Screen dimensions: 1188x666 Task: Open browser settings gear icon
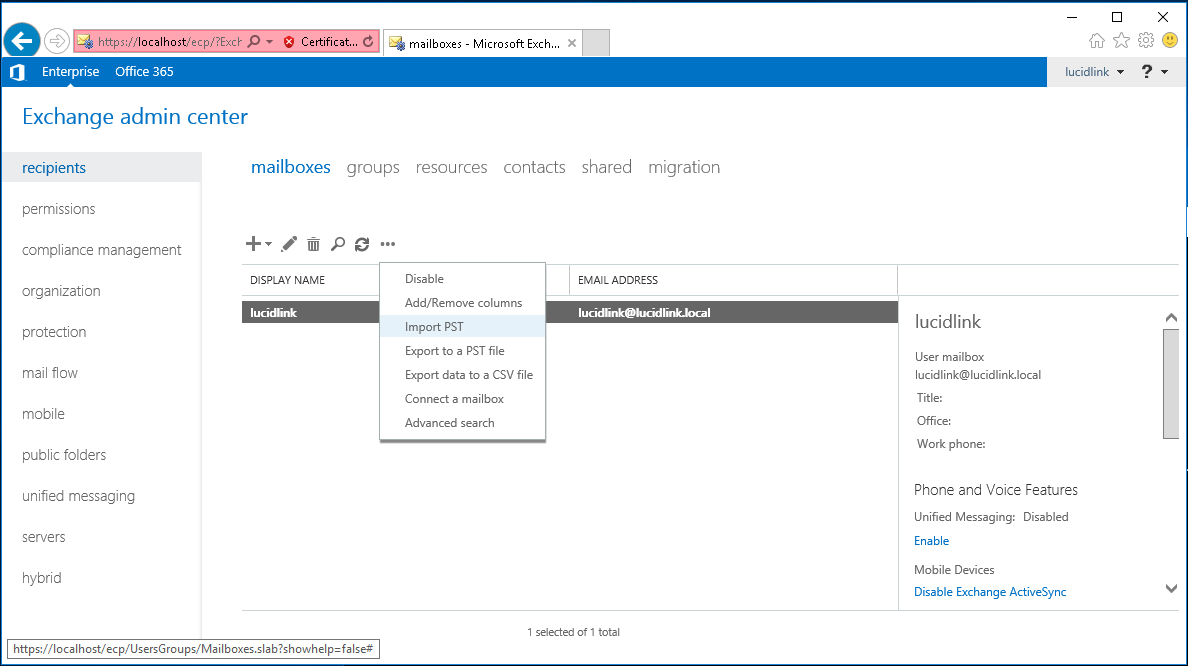click(1146, 40)
